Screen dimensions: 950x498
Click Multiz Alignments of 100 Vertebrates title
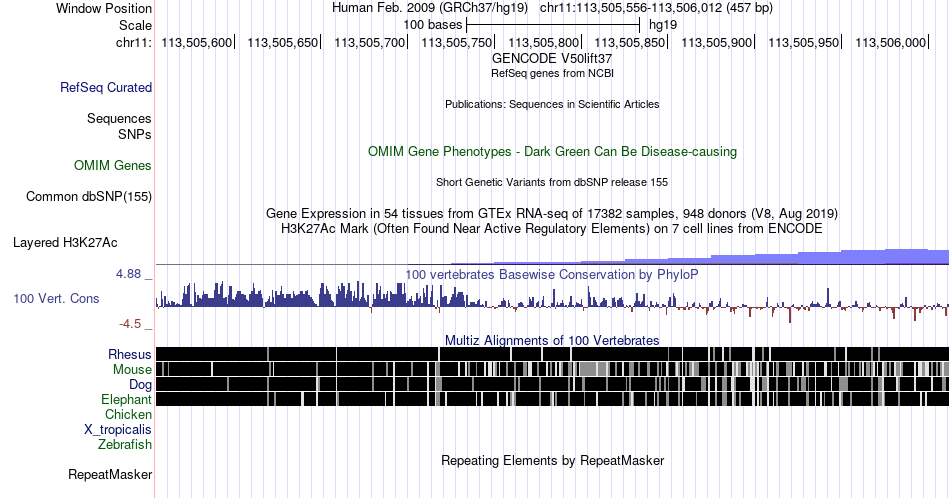(552, 340)
